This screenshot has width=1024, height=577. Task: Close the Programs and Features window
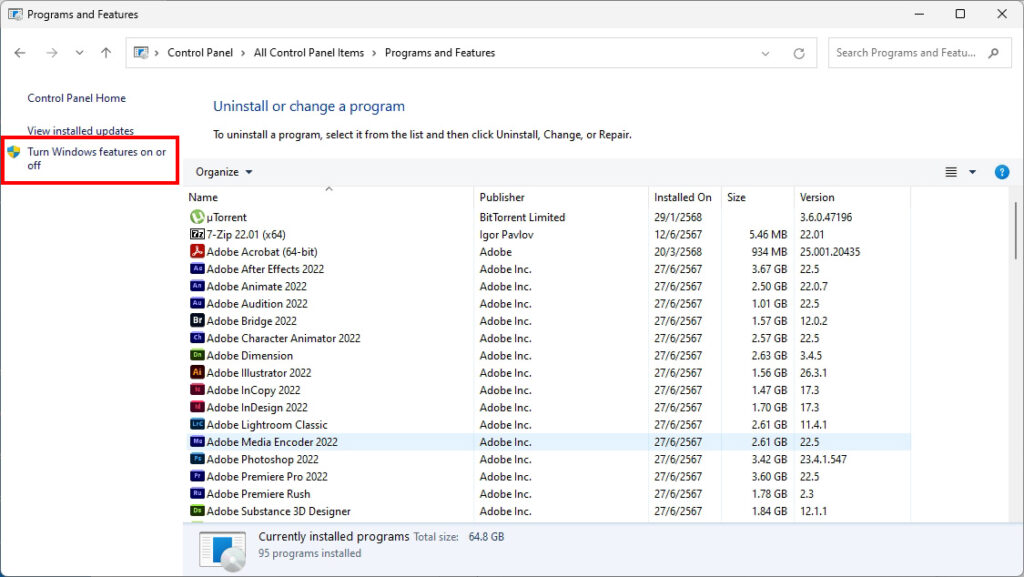[1002, 14]
